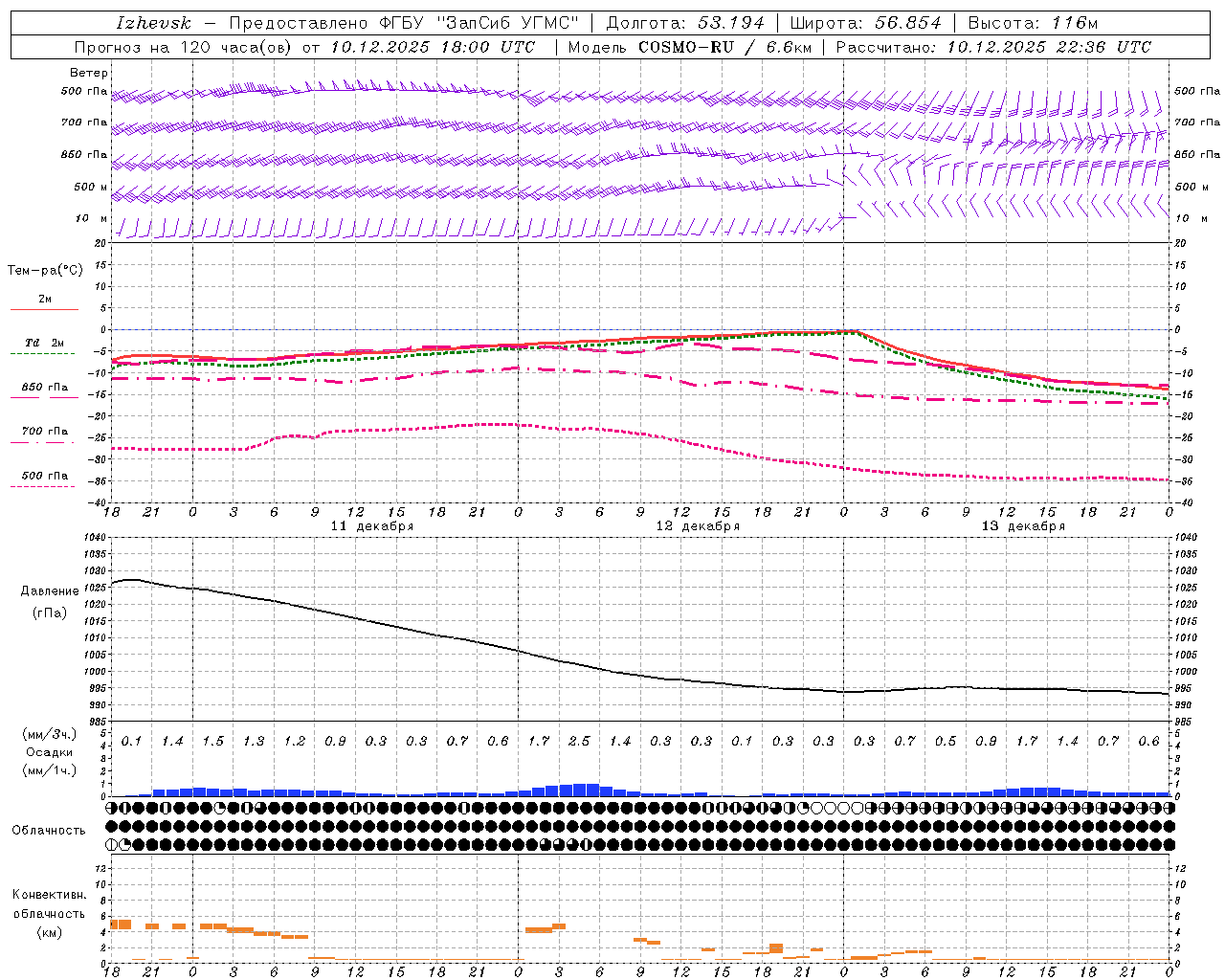The image size is (1225, 980).
Task: Select the 0.5 three-hour precipitation value
Action: (946, 742)
